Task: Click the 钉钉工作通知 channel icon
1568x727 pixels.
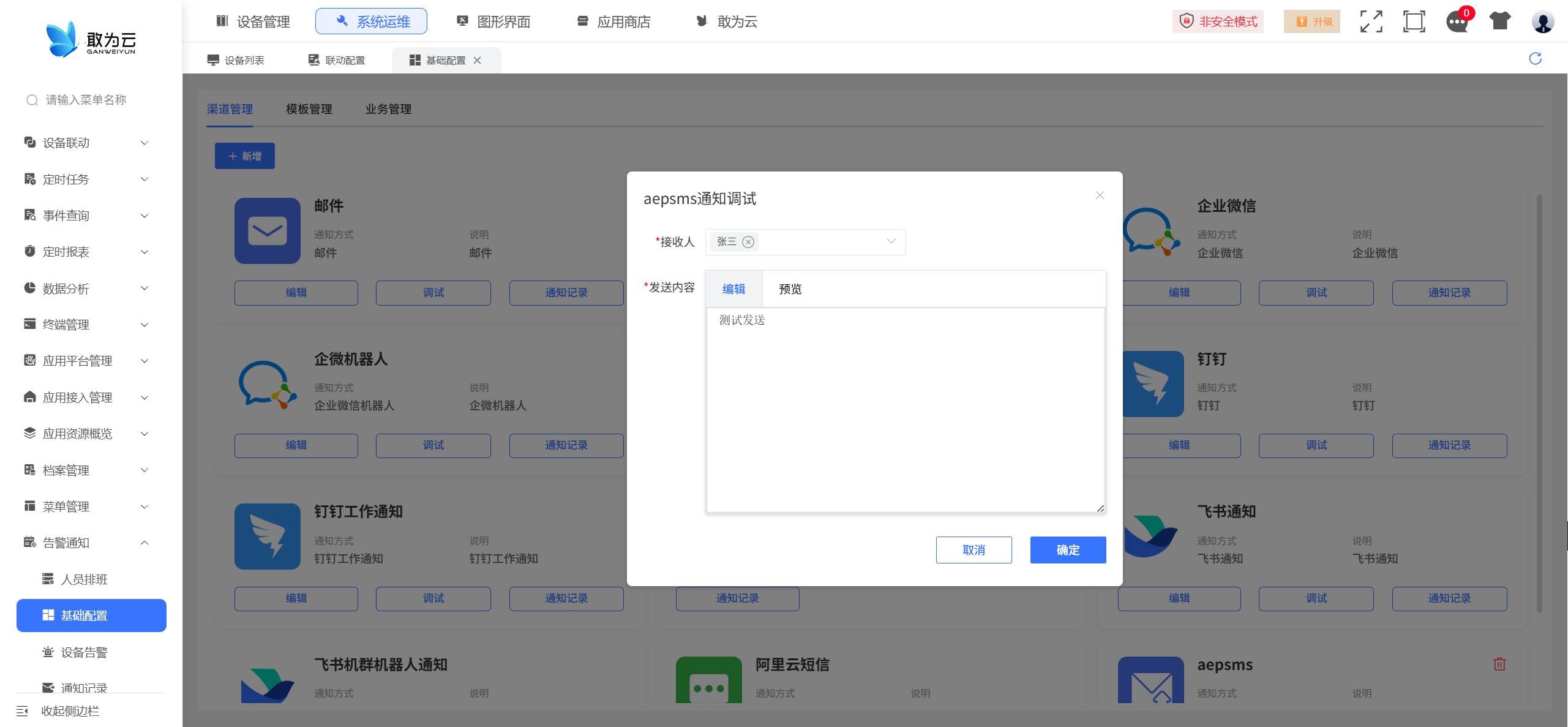Action: 268,537
